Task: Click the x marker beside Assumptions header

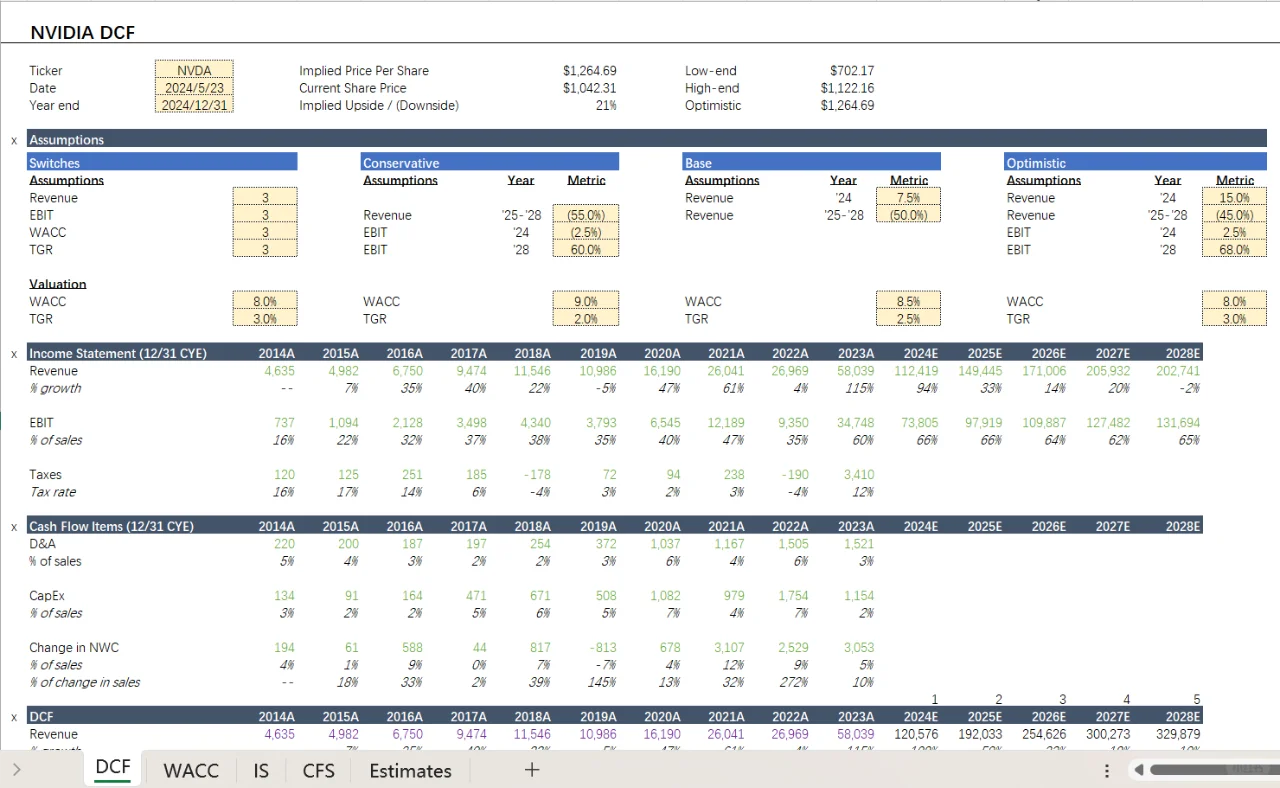Action: (x=14, y=140)
